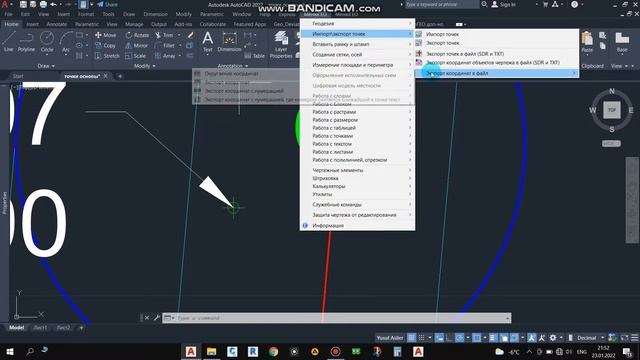Click the Mirror tool
This screenshot has height=360, width=640.
pyautogui.click(x=137, y=46)
